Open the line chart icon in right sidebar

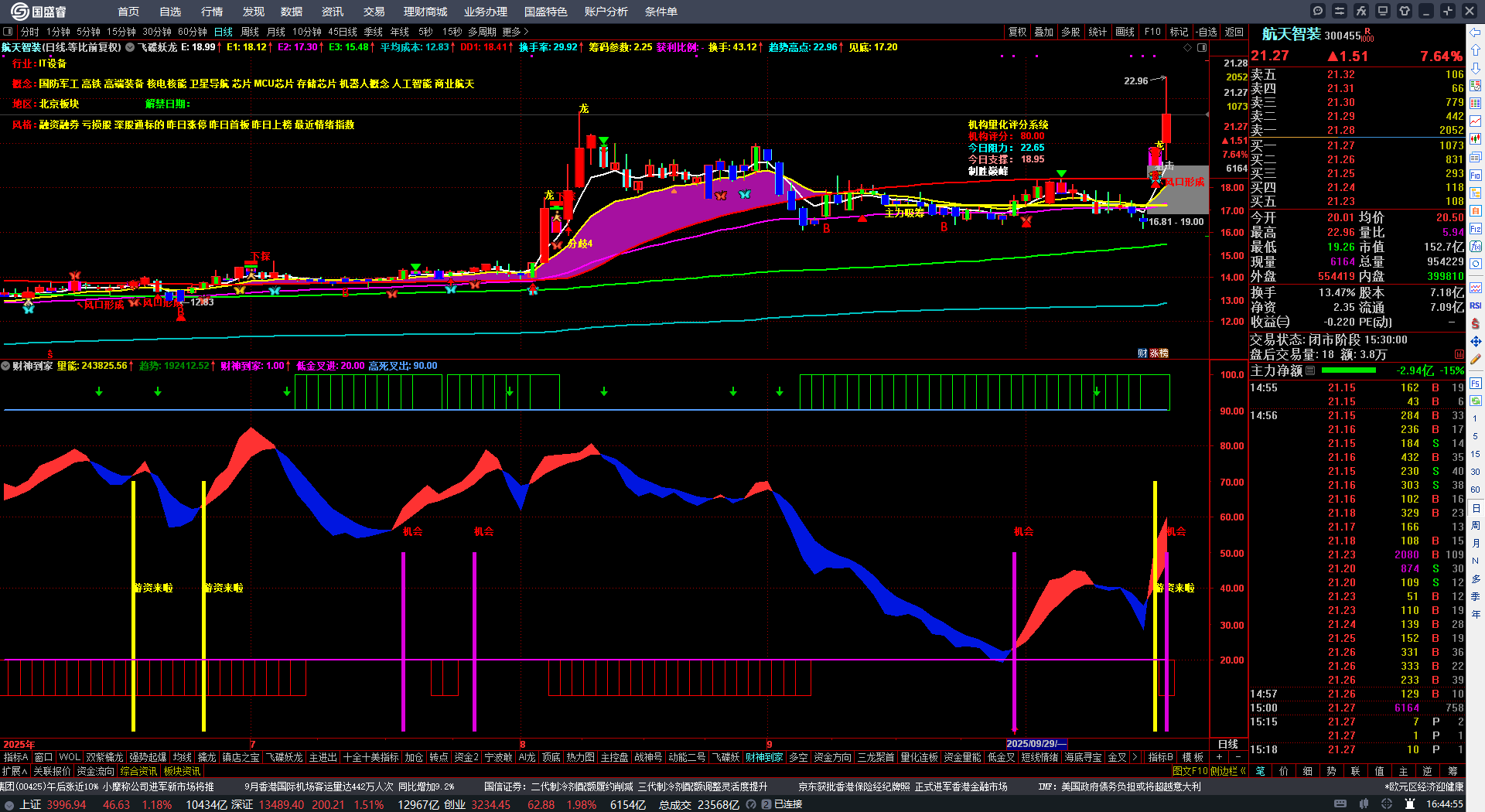tap(1476, 121)
